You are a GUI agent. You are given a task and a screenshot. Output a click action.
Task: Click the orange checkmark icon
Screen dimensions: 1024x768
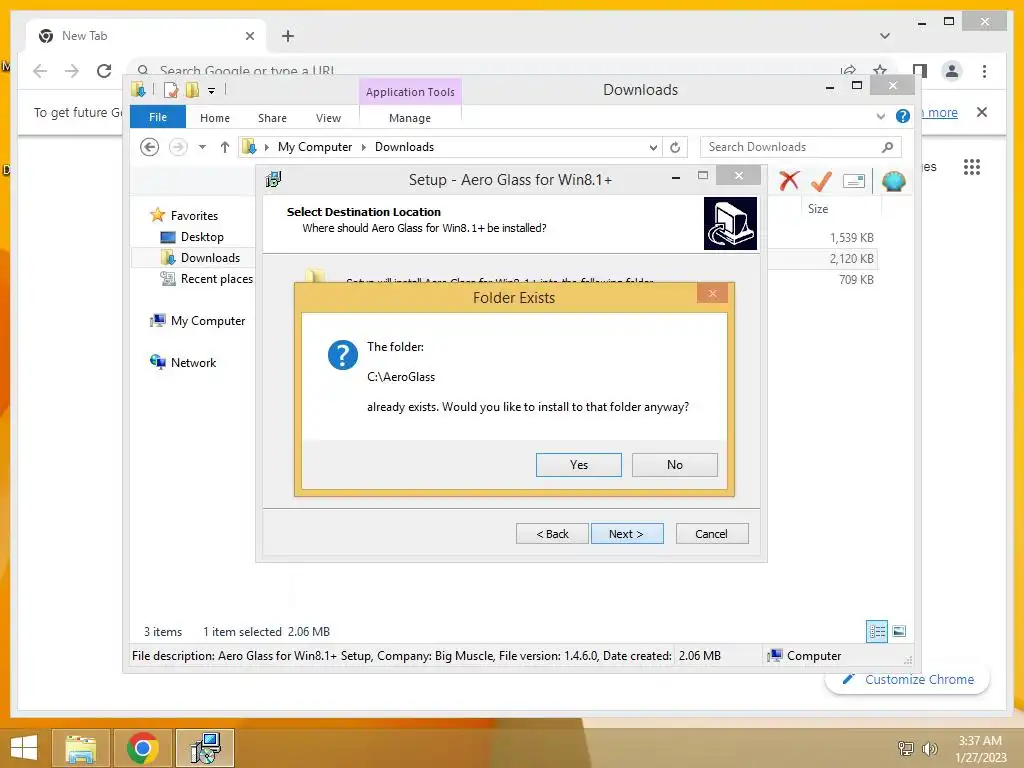click(821, 181)
